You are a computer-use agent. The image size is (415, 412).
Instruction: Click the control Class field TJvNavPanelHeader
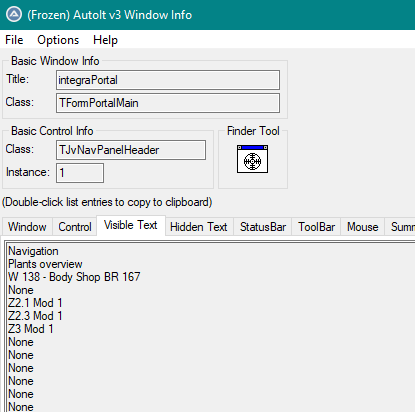tap(131, 150)
